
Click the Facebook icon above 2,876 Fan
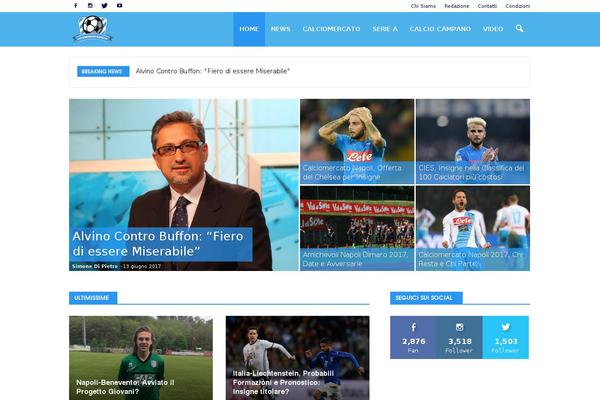click(x=414, y=327)
